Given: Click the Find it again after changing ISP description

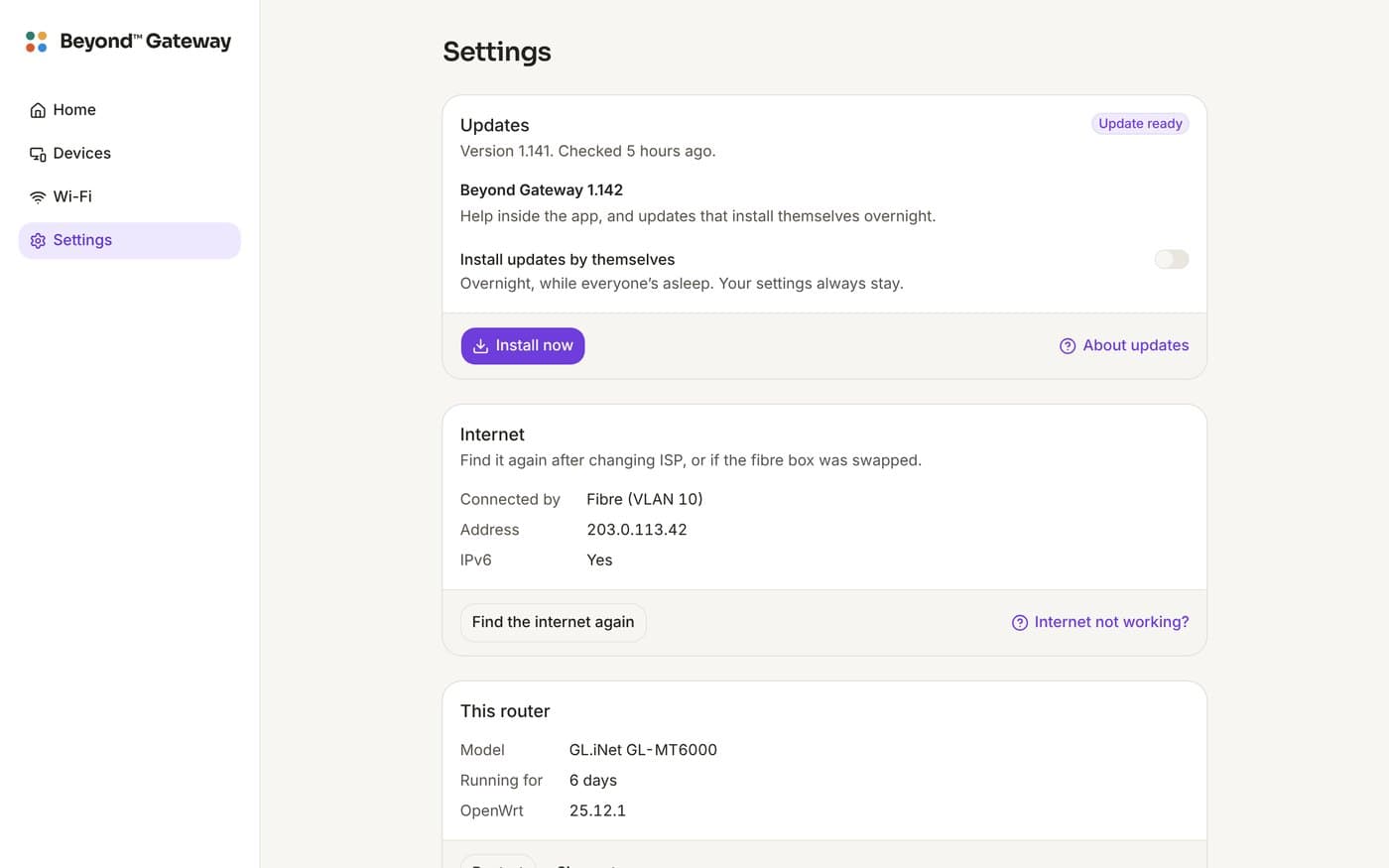Looking at the screenshot, I should click(691, 460).
